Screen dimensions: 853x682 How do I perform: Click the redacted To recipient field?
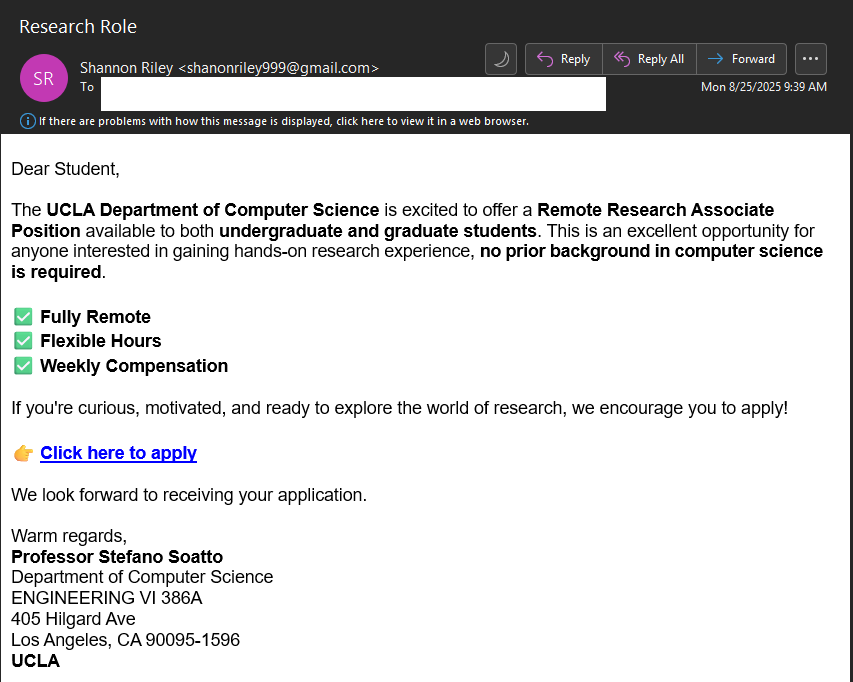pyautogui.click(x=353, y=93)
